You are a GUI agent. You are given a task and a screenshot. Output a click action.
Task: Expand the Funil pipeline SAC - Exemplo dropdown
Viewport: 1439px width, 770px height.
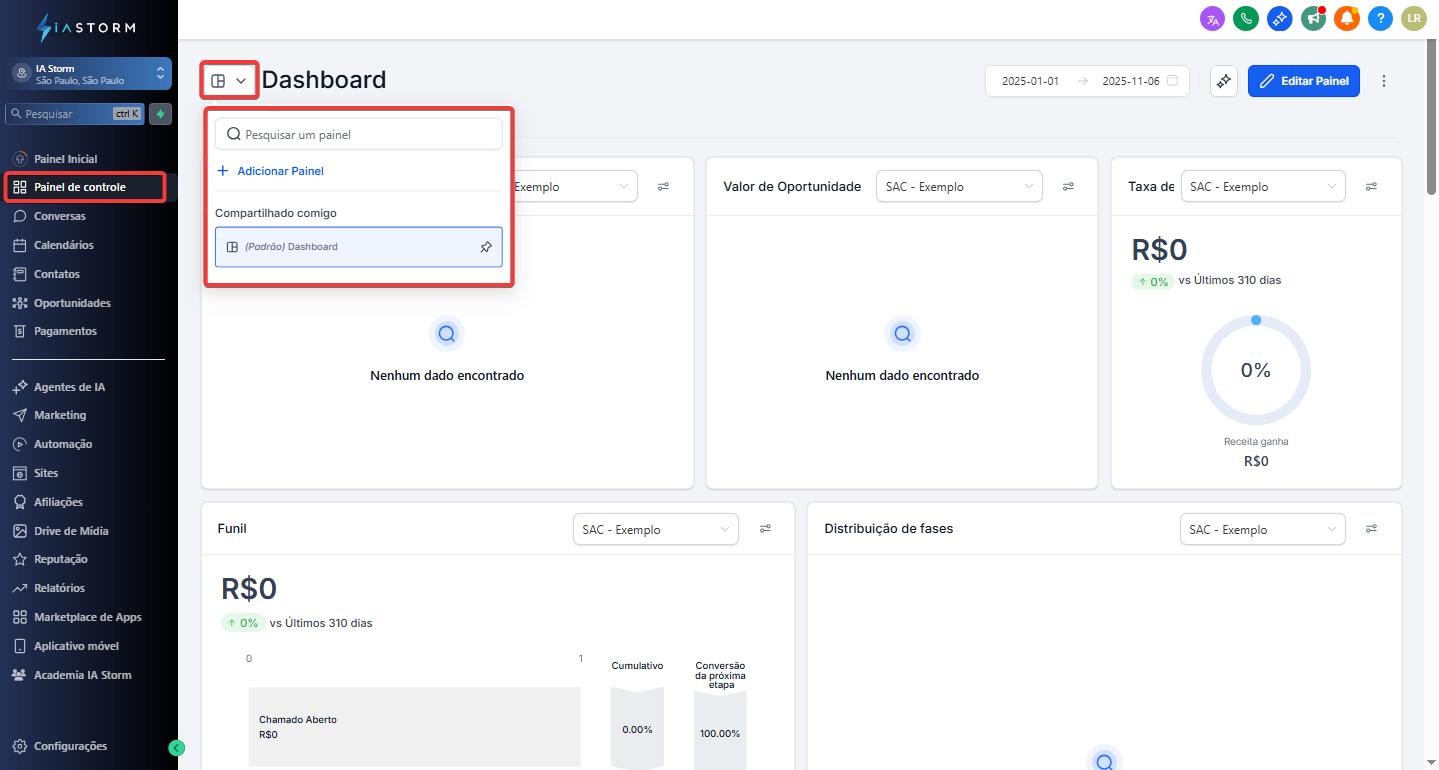click(655, 529)
